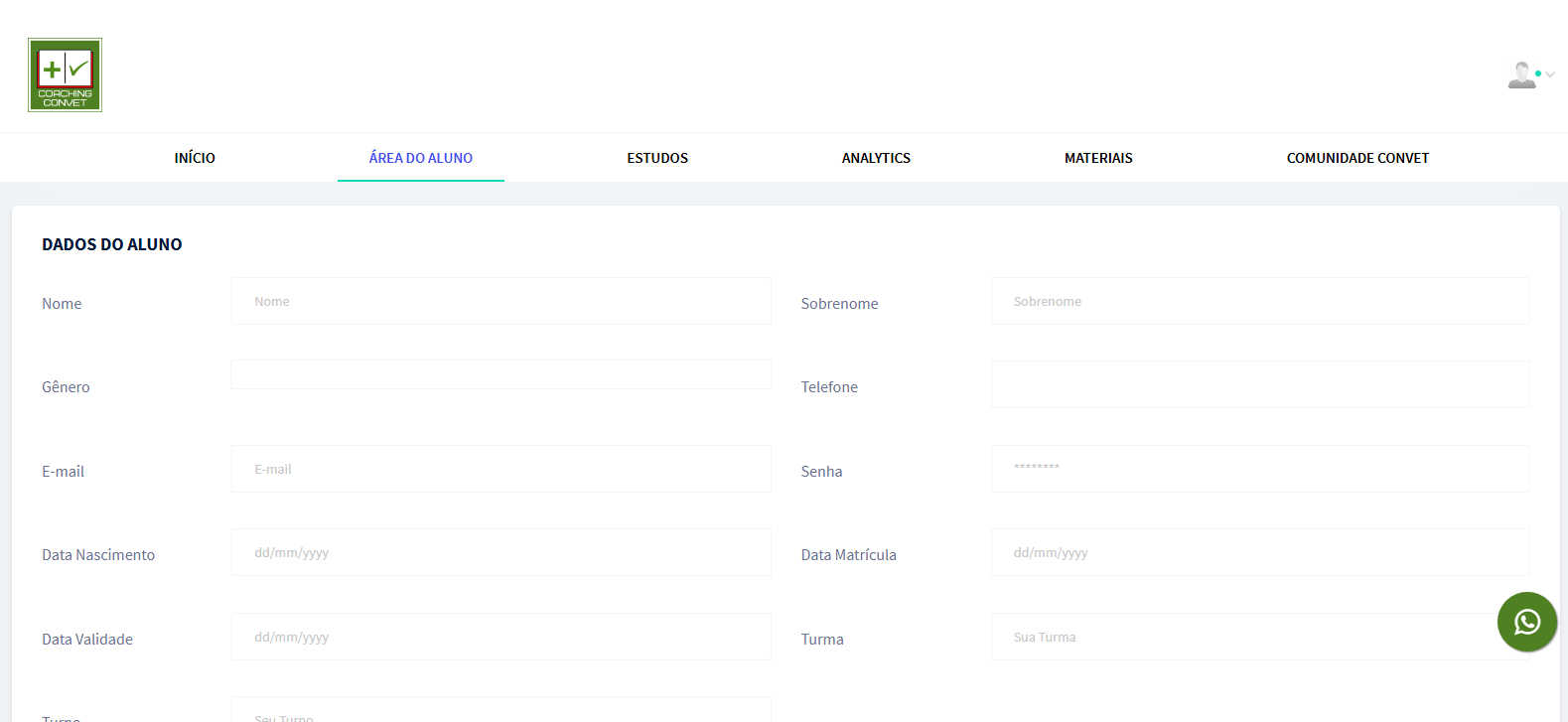Image resolution: width=1568 pixels, height=722 pixels.
Task: Go to the INÍCIO tab
Action: [195, 158]
